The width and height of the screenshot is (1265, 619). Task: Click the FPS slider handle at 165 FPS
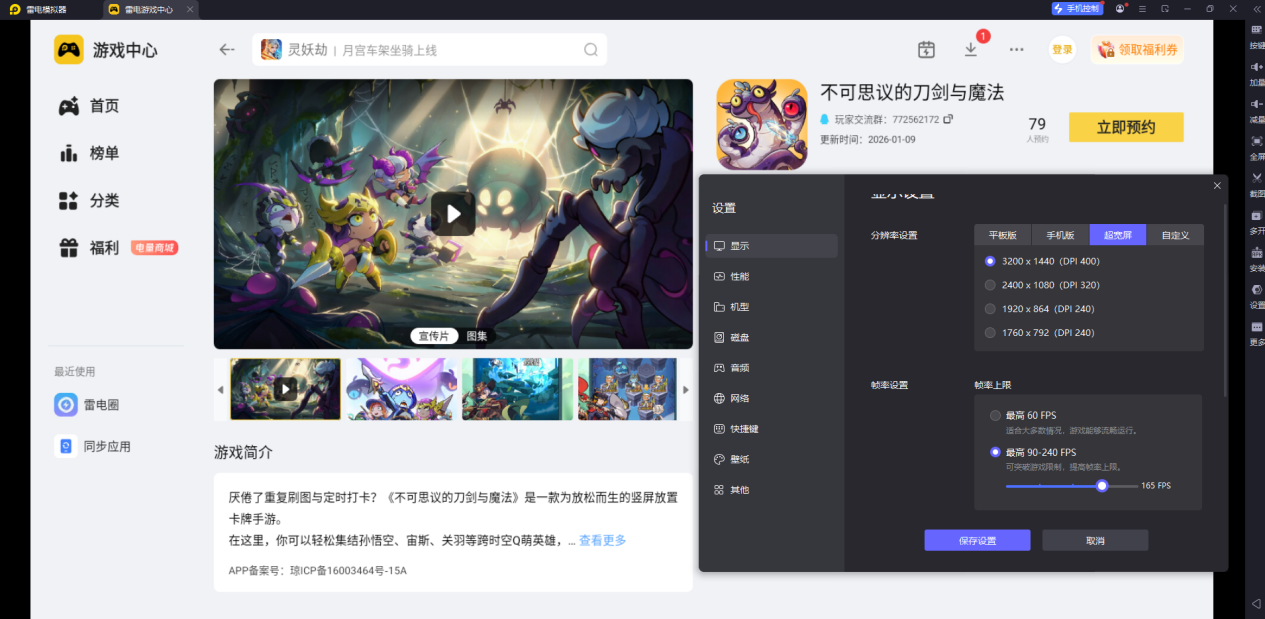pos(1102,486)
